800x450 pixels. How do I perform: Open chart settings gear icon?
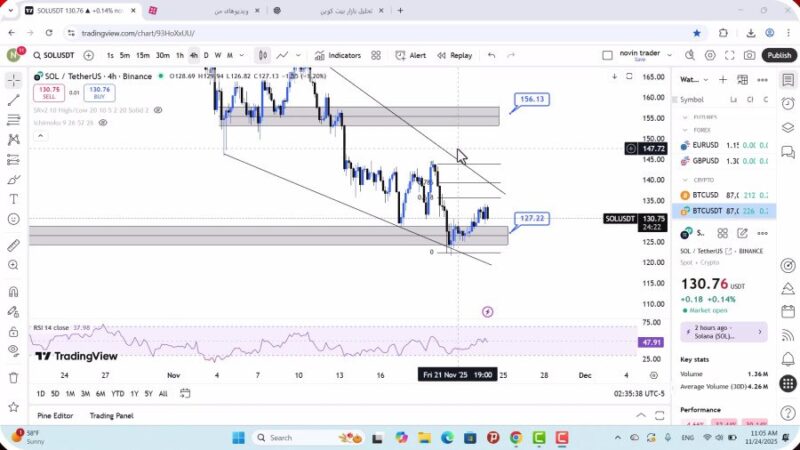tap(711, 56)
